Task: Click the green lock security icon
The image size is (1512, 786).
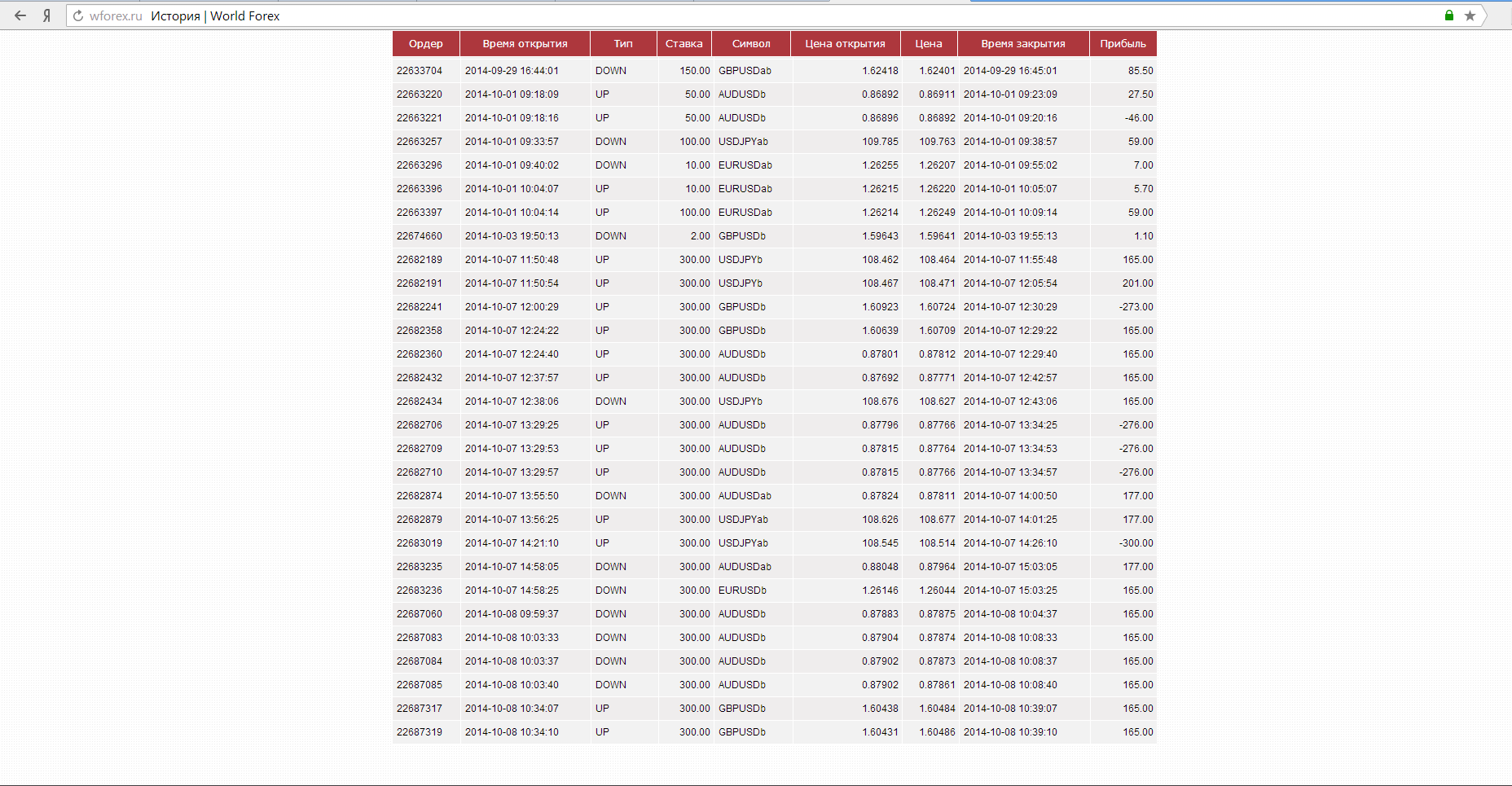Action: click(x=1449, y=15)
